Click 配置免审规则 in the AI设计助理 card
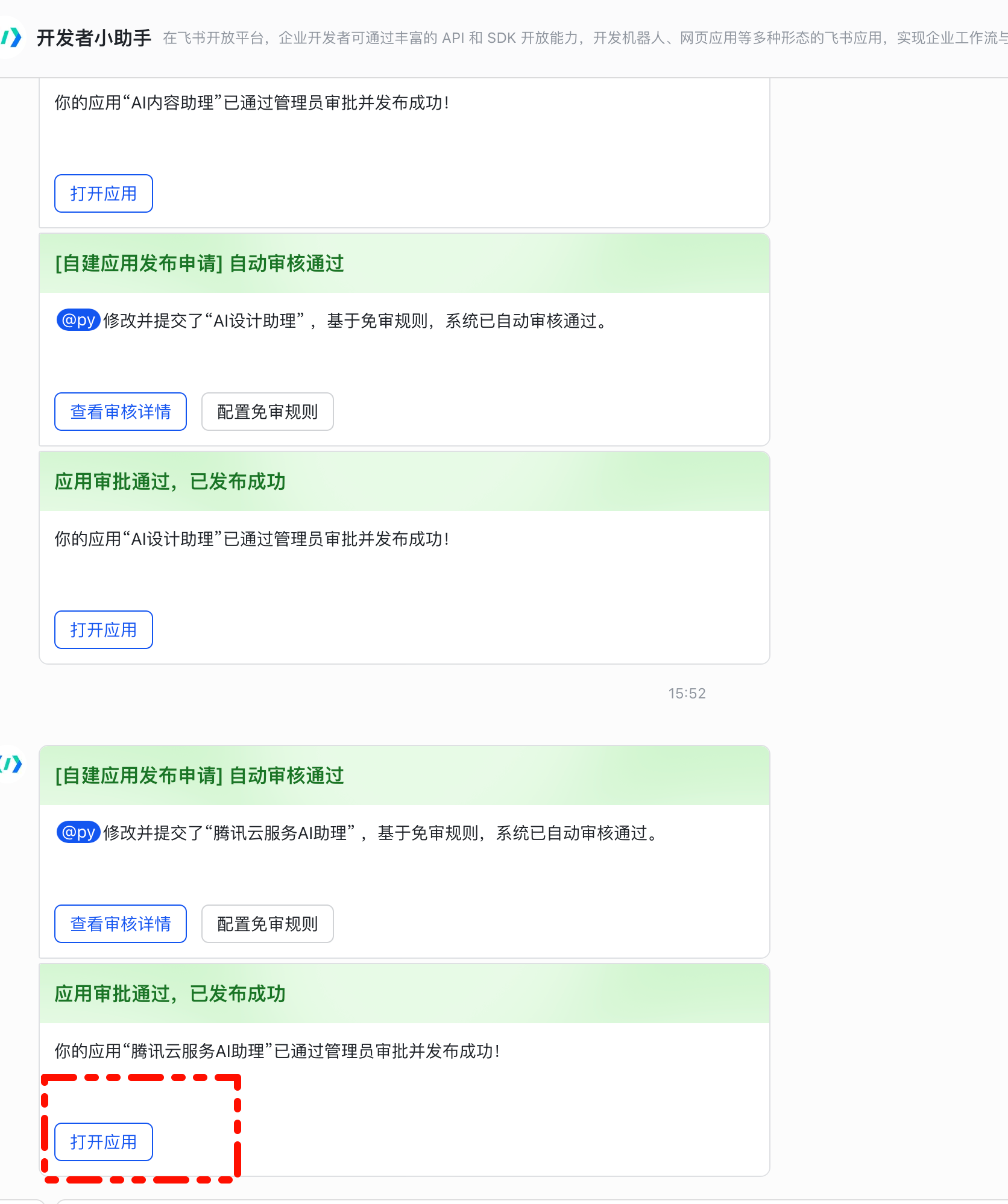1008x1204 pixels. point(267,411)
